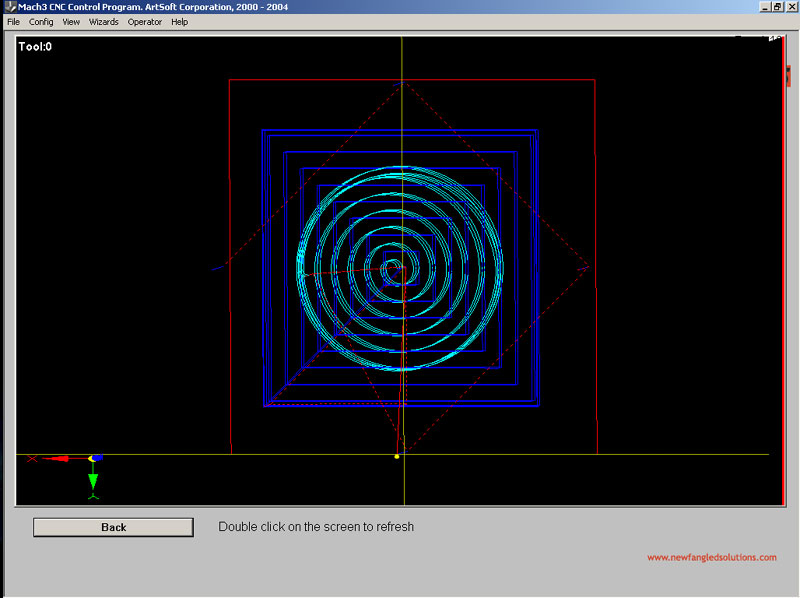
Task: Click the green Y-axis arrow indicator
Action: pos(93,481)
